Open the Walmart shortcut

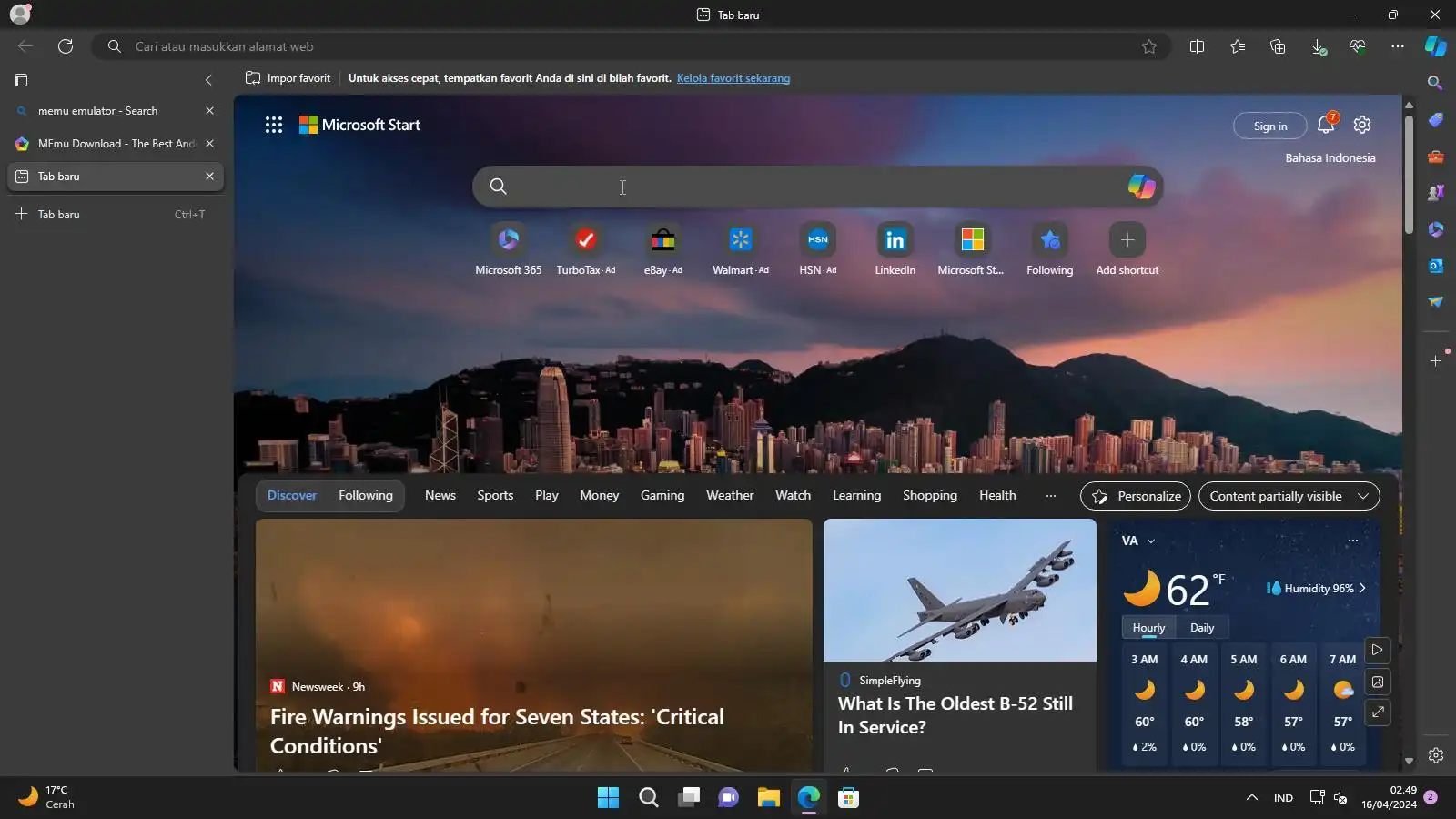(741, 248)
